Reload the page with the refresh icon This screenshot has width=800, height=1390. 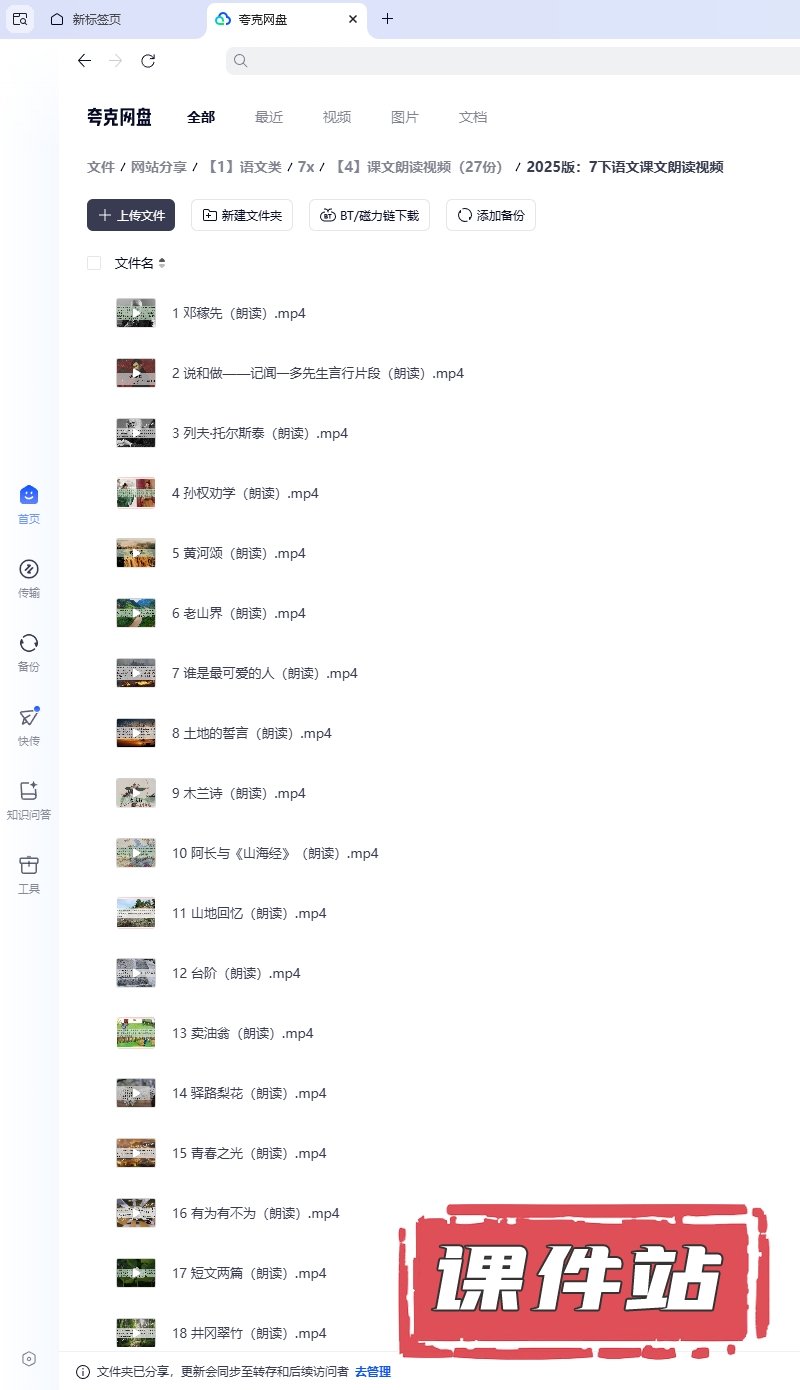(148, 61)
